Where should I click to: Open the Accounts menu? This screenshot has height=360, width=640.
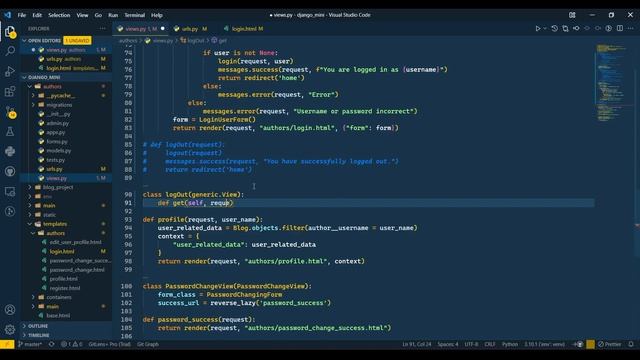point(10,309)
